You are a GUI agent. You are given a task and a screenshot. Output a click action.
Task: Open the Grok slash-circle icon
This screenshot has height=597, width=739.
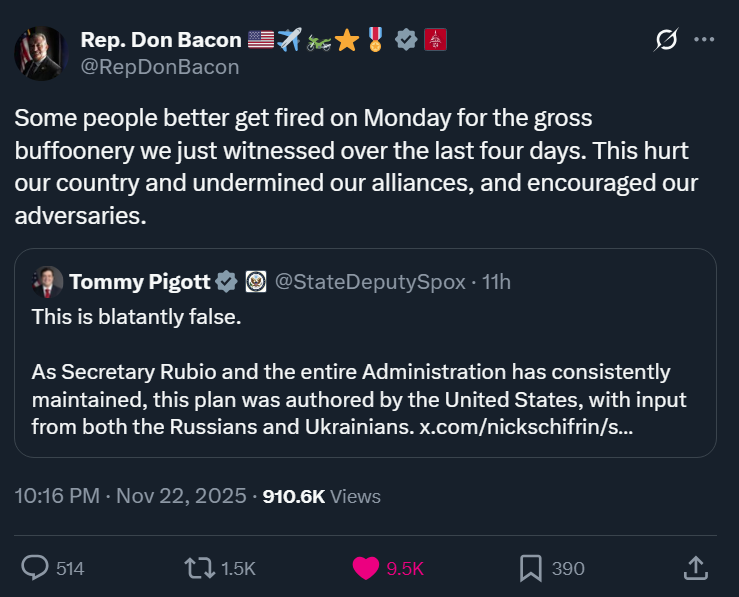[x=665, y=40]
